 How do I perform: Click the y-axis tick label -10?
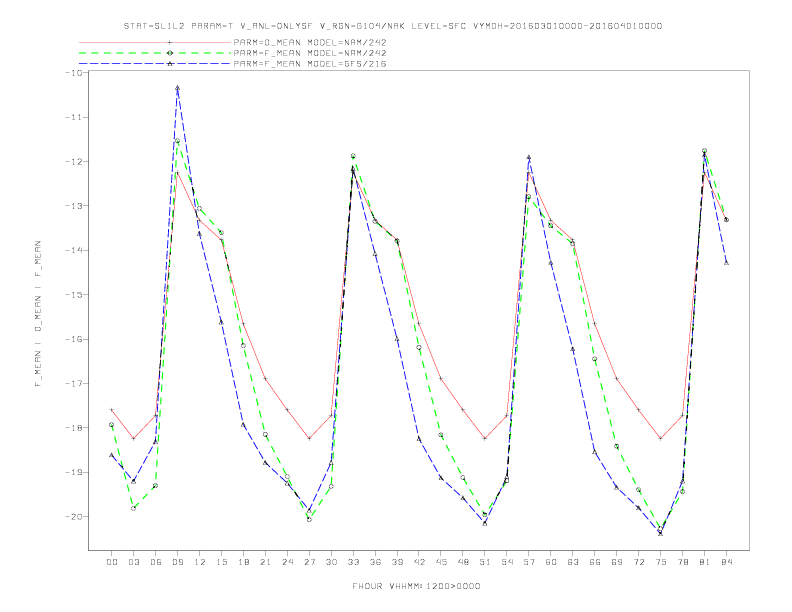point(74,73)
